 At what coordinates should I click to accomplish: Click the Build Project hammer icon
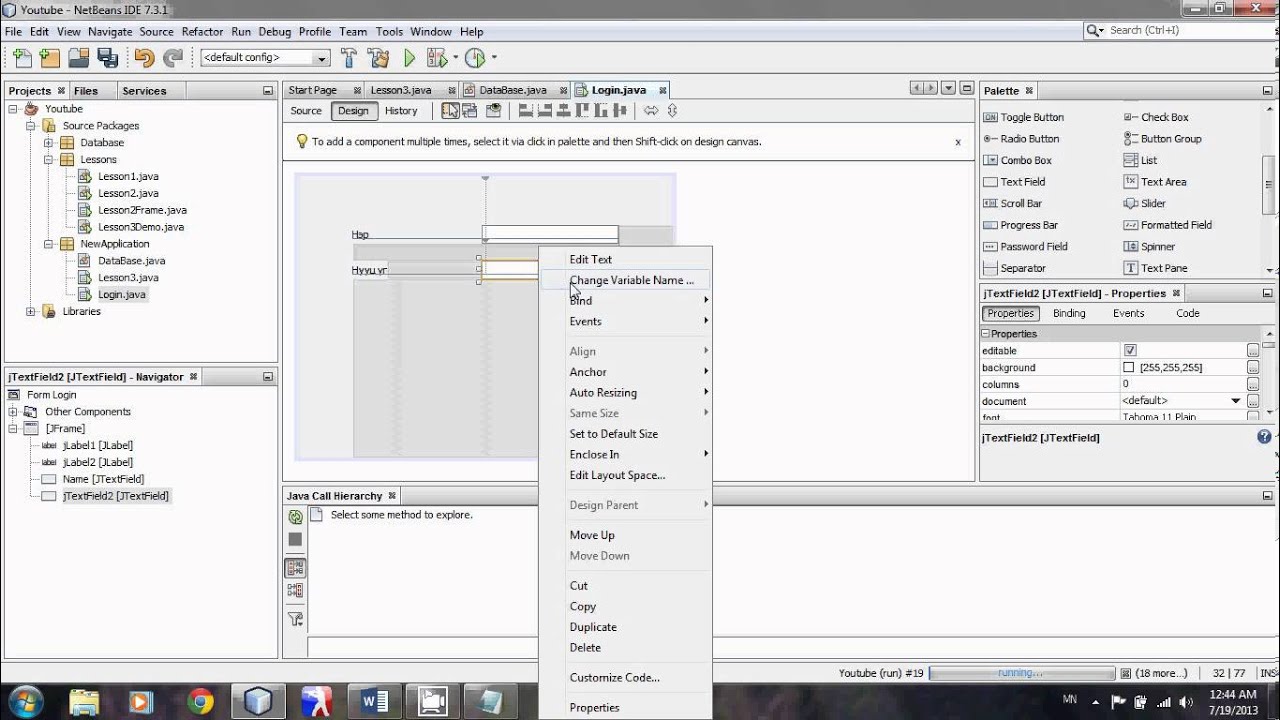(x=349, y=58)
